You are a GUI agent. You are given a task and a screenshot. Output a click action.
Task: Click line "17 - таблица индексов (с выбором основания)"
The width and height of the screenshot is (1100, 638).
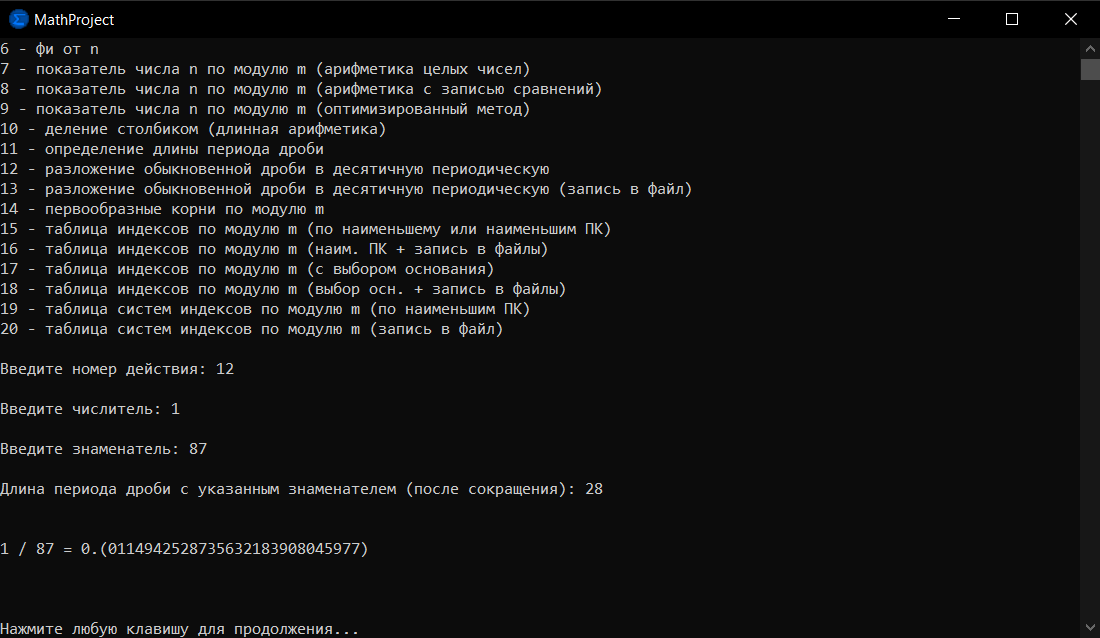[247, 269]
